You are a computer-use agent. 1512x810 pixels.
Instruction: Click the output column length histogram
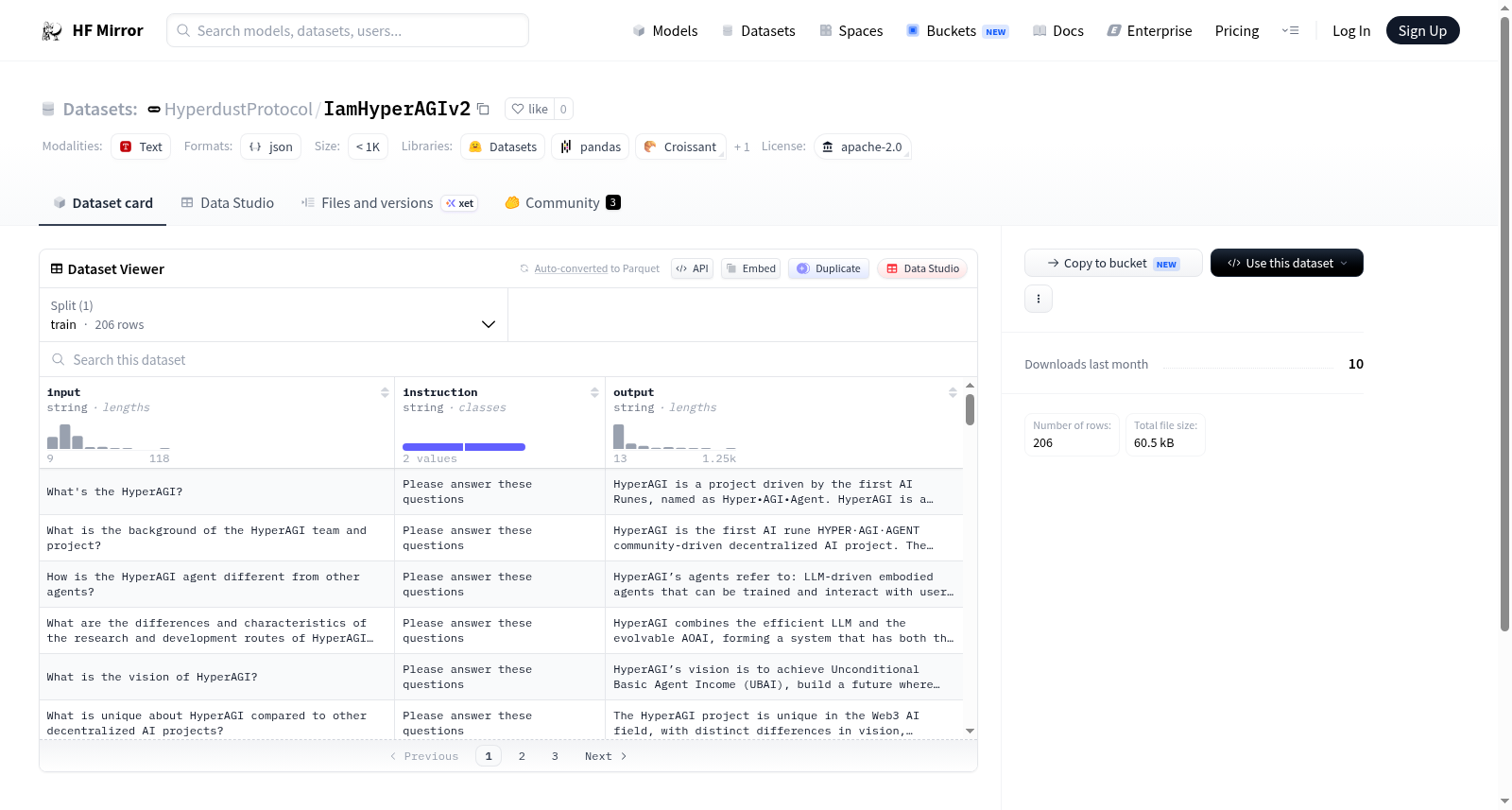tap(674, 436)
